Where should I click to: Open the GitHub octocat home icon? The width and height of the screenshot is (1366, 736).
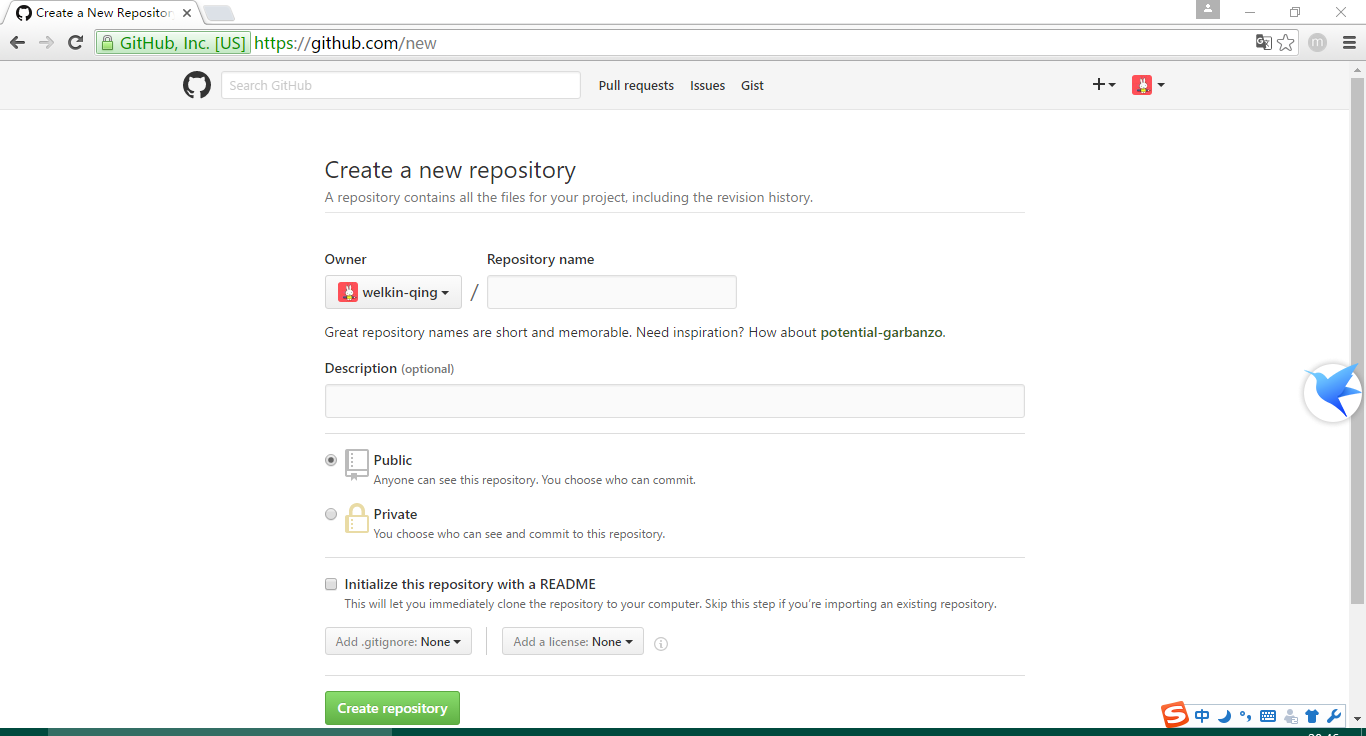click(x=196, y=85)
